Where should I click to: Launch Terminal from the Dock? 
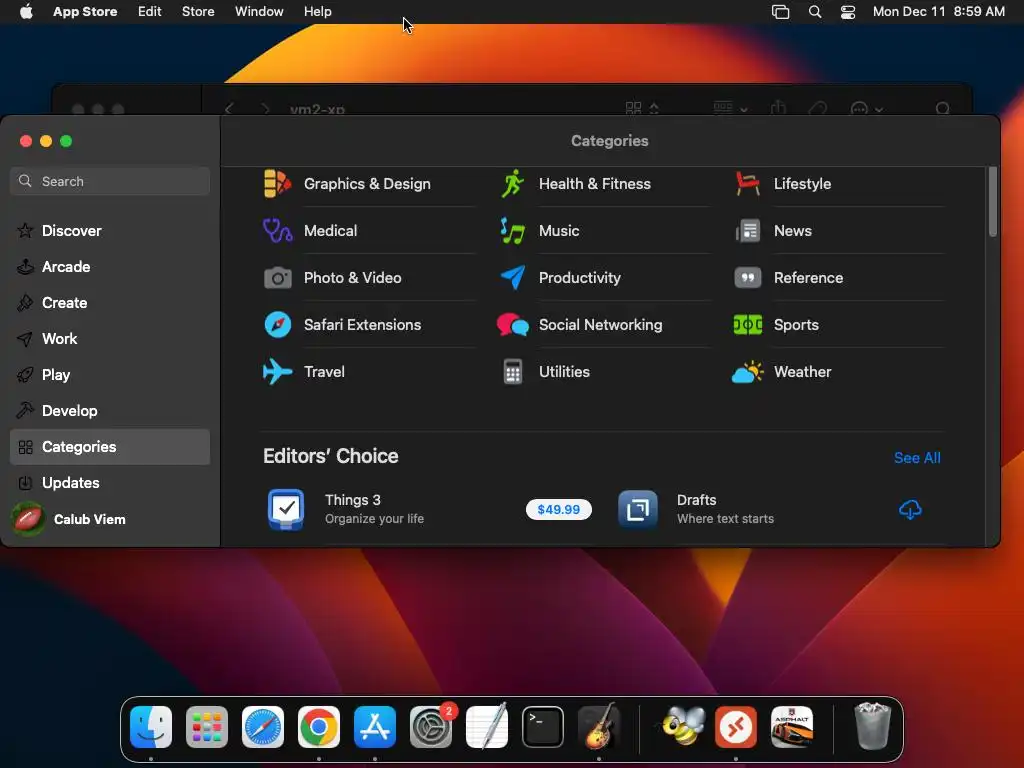point(543,727)
